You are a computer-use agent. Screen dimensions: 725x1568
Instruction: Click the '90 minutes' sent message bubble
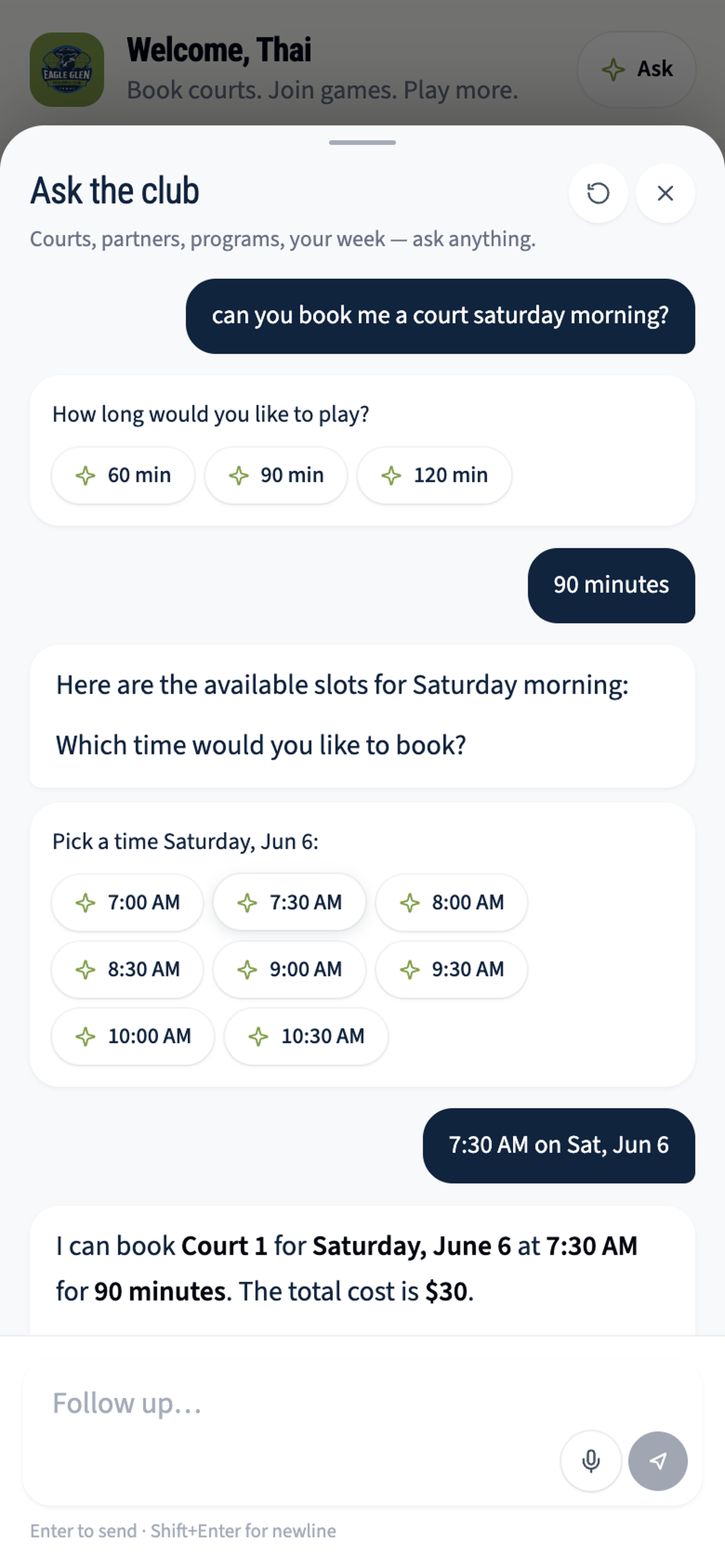click(x=611, y=585)
